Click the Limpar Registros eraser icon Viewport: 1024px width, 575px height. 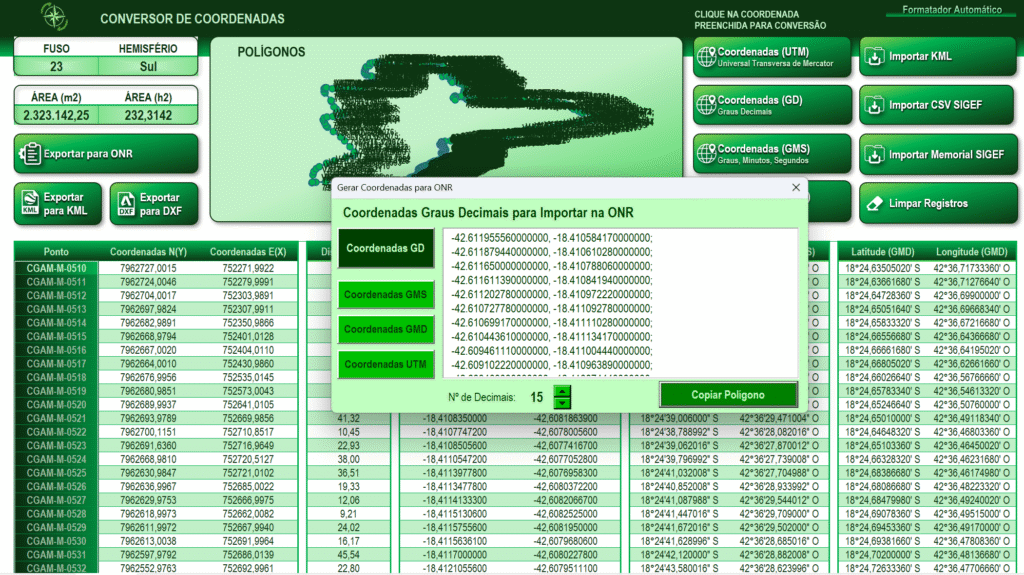click(874, 204)
